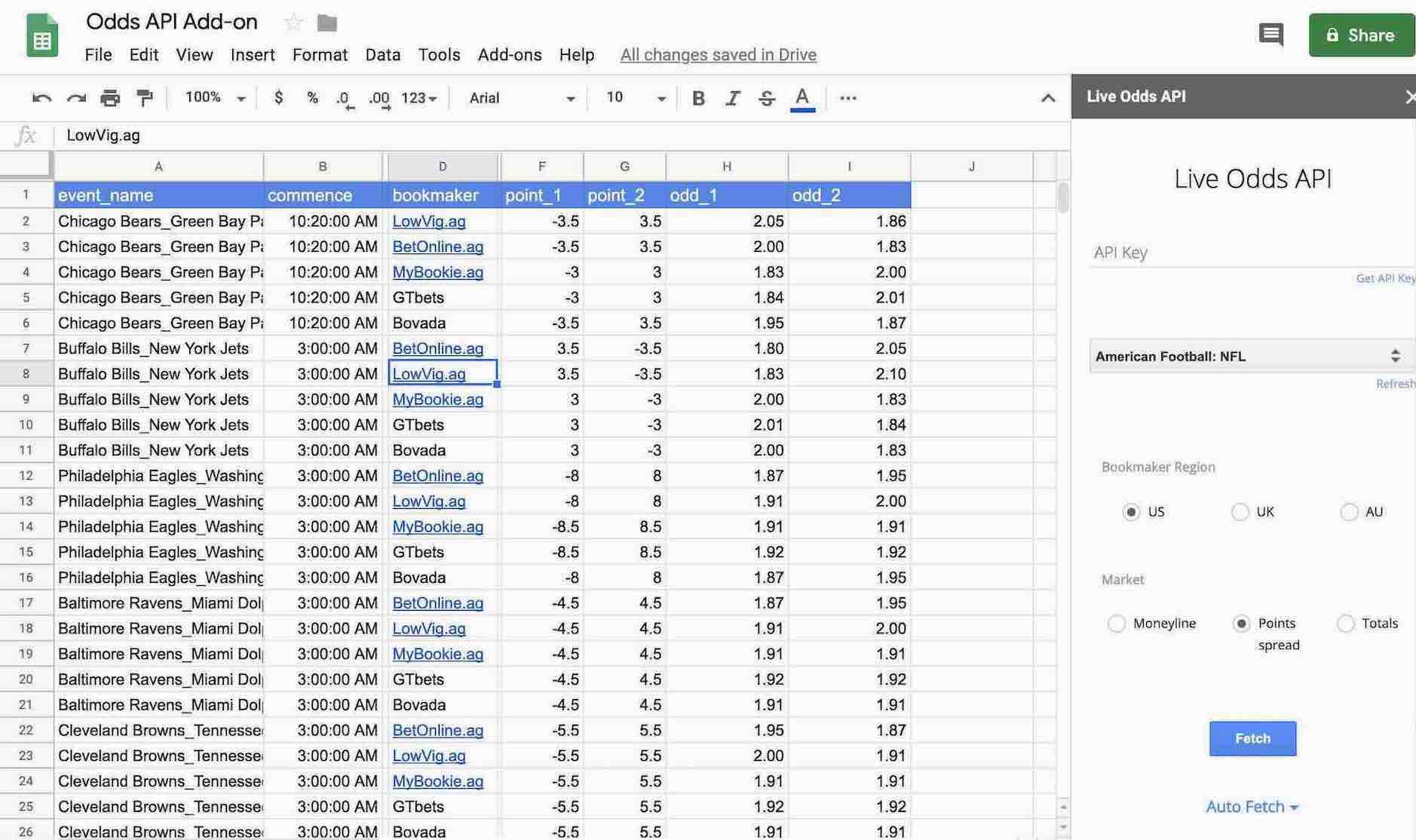Image resolution: width=1416 pixels, height=840 pixels.
Task: Toggle italic formatting
Action: pos(732,98)
